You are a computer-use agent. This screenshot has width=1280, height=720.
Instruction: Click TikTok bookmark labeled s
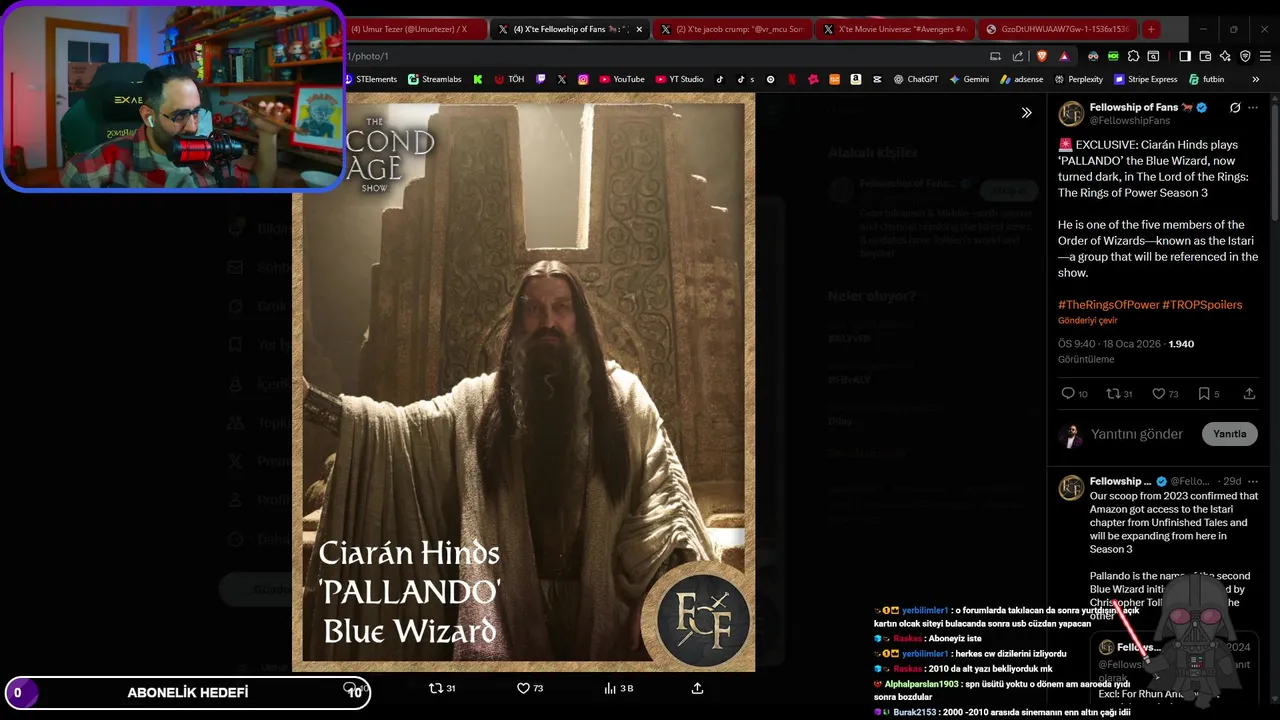tap(745, 79)
